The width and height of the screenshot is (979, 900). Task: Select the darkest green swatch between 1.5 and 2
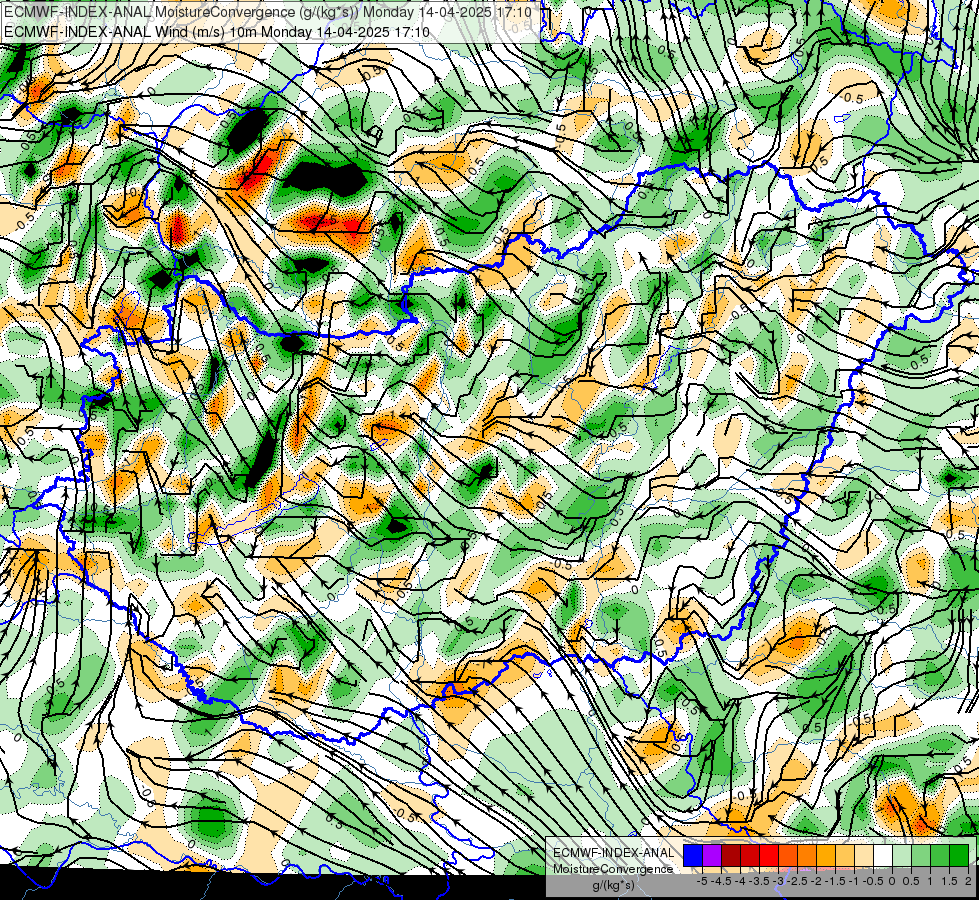click(959, 855)
